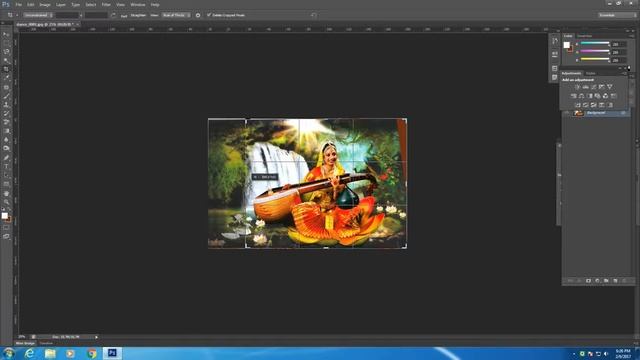Select the Move tool
This screenshot has width=640, height=360.
(x=6, y=35)
